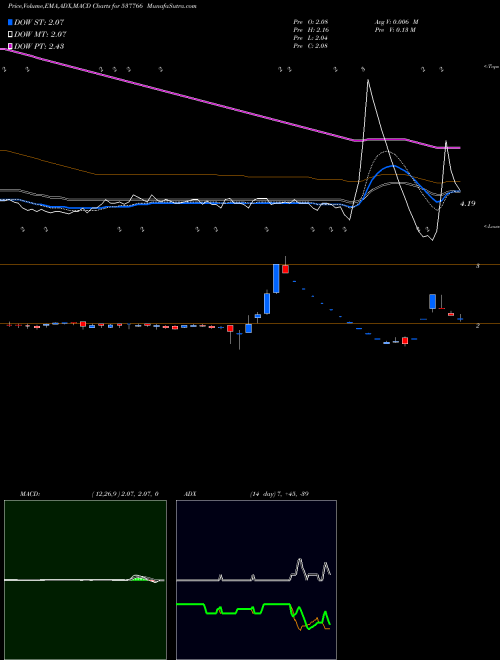
Task: Click the MACD panel heading
Action: click(30, 494)
